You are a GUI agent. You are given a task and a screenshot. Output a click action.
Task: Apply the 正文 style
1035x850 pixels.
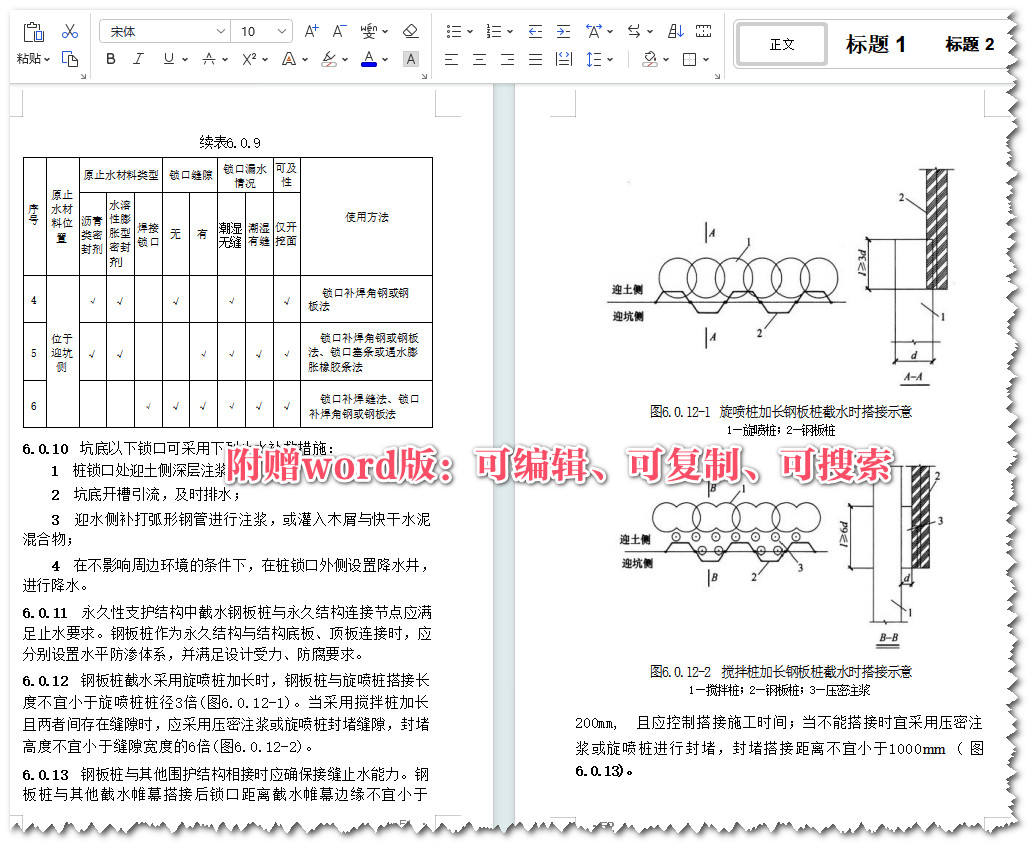780,44
